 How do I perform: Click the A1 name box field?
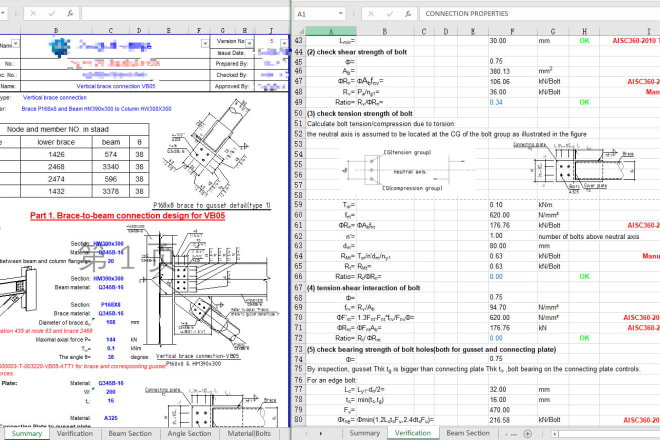[315, 14]
